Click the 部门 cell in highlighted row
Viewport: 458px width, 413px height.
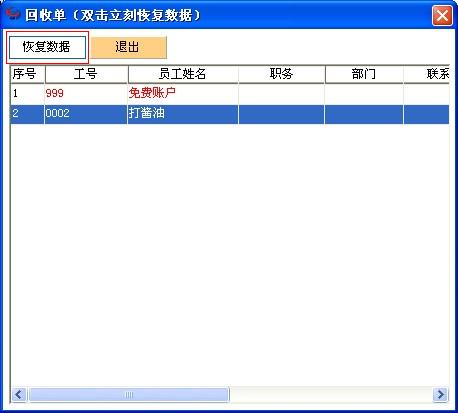click(x=364, y=114)
